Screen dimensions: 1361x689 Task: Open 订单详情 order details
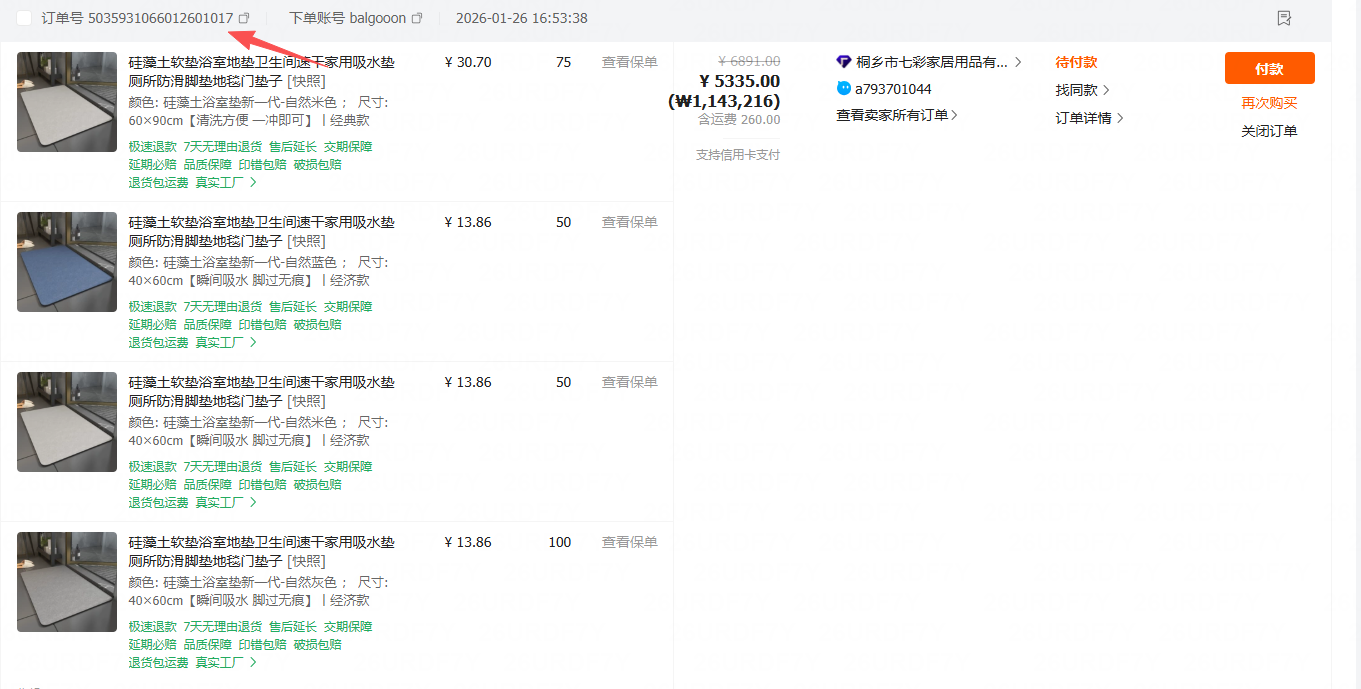(1089, 118)
